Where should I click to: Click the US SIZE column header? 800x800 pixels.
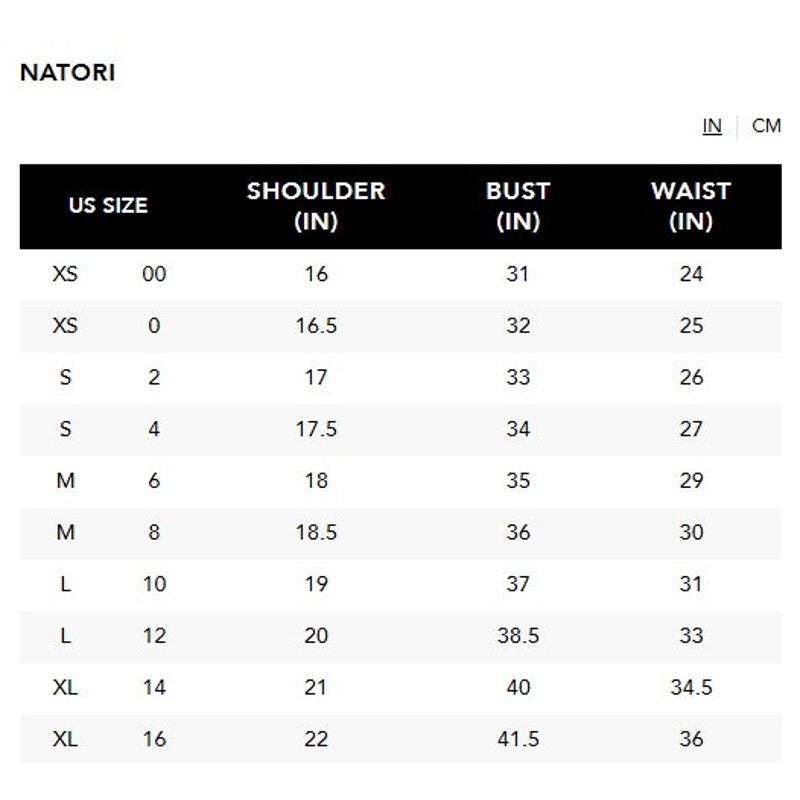108,206
